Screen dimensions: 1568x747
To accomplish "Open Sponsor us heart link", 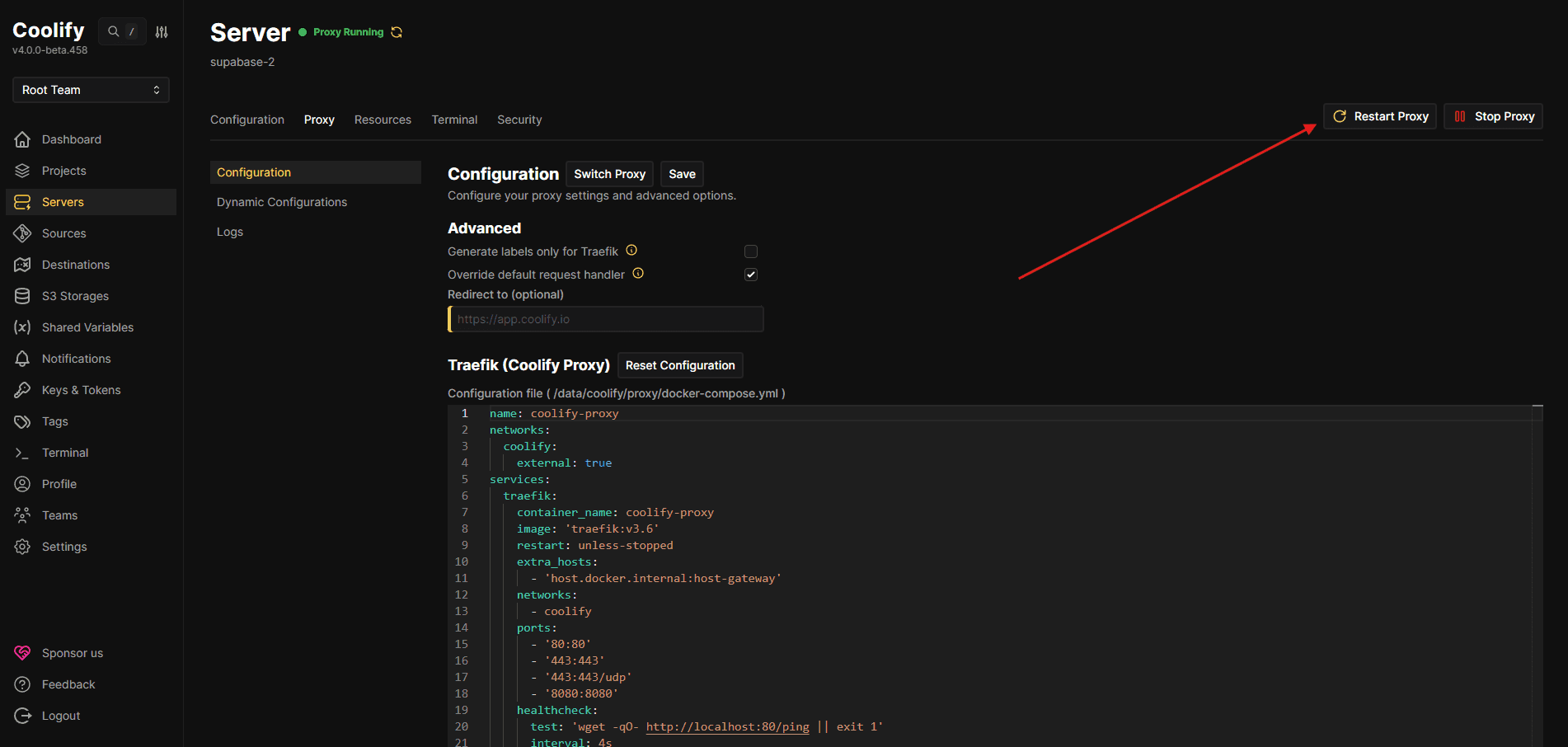I will coord(72,653).
